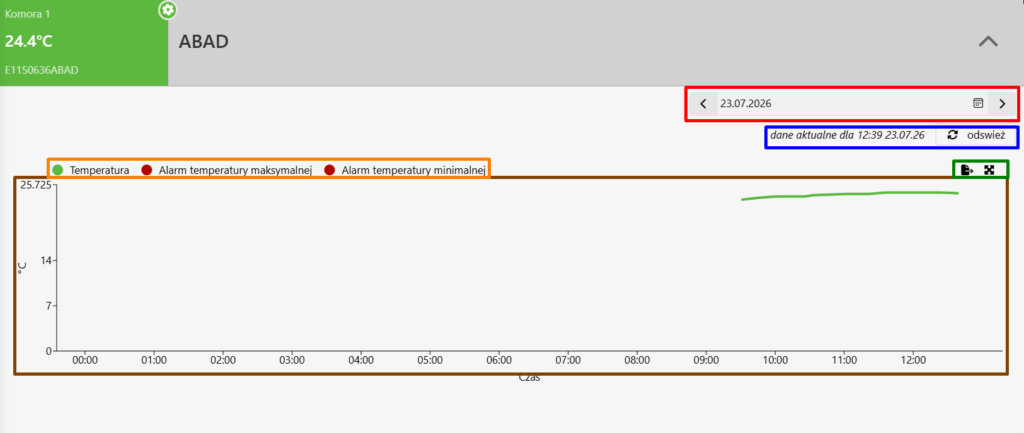Click the 10:00 time axis label
The width and height of the screenshot is (1024, 433).
point(775,360)
